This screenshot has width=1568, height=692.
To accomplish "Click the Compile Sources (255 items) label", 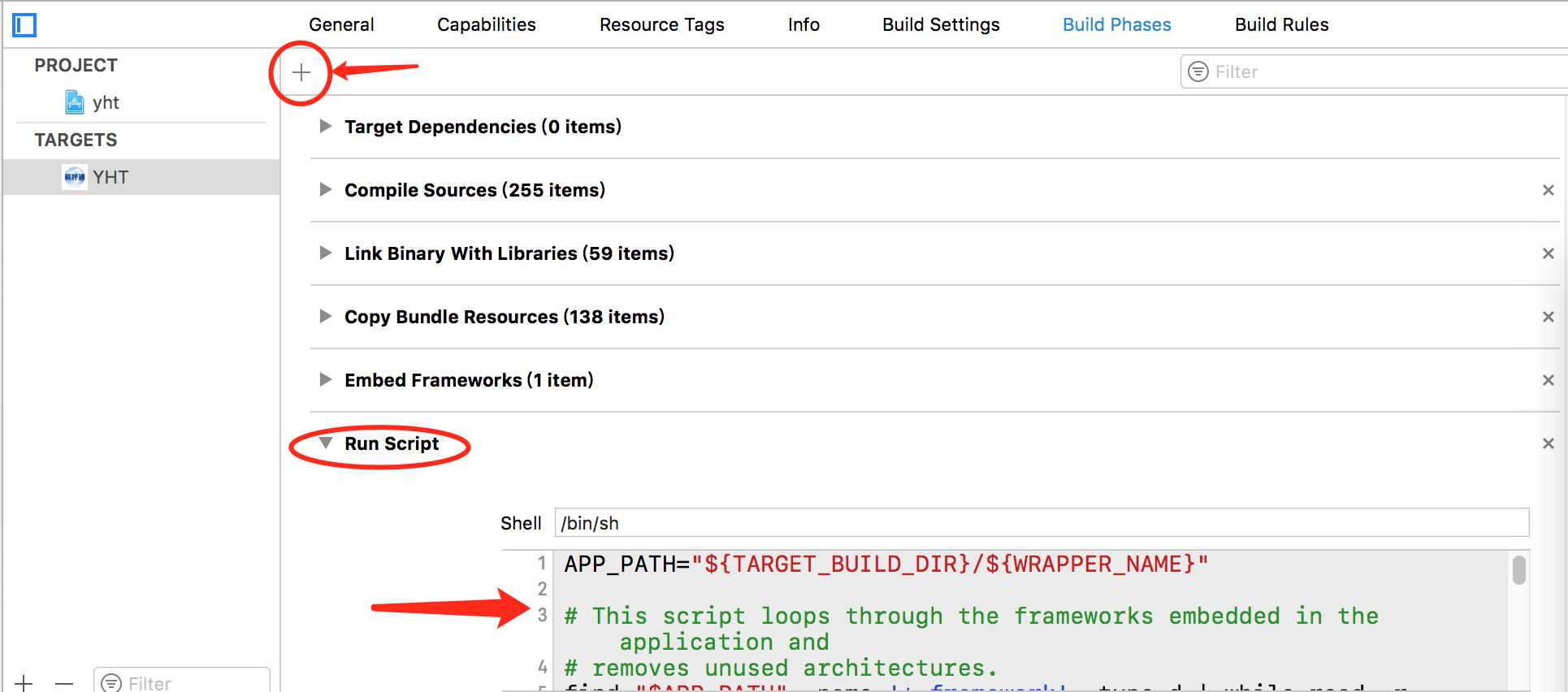I will [474, 190].
